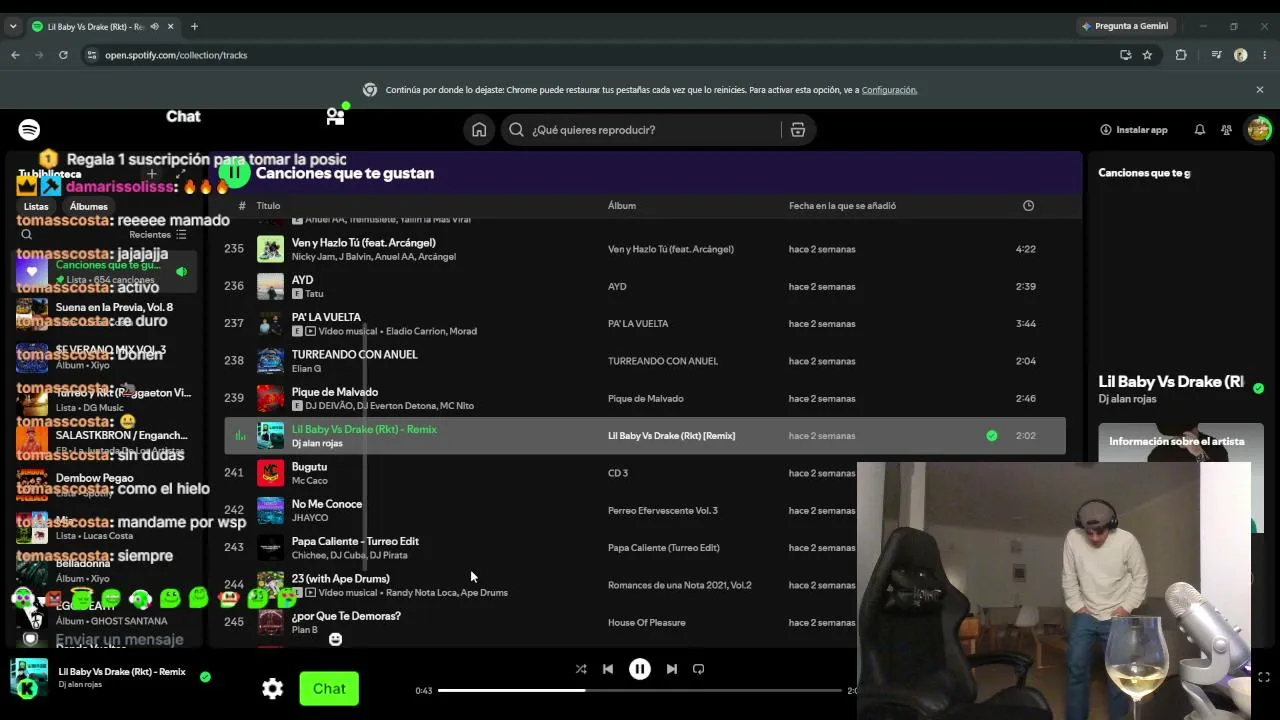The width and height of the screenshot is (1280, 720).
Task: Open Spotify notifications bell
Action: (1200, 130)
